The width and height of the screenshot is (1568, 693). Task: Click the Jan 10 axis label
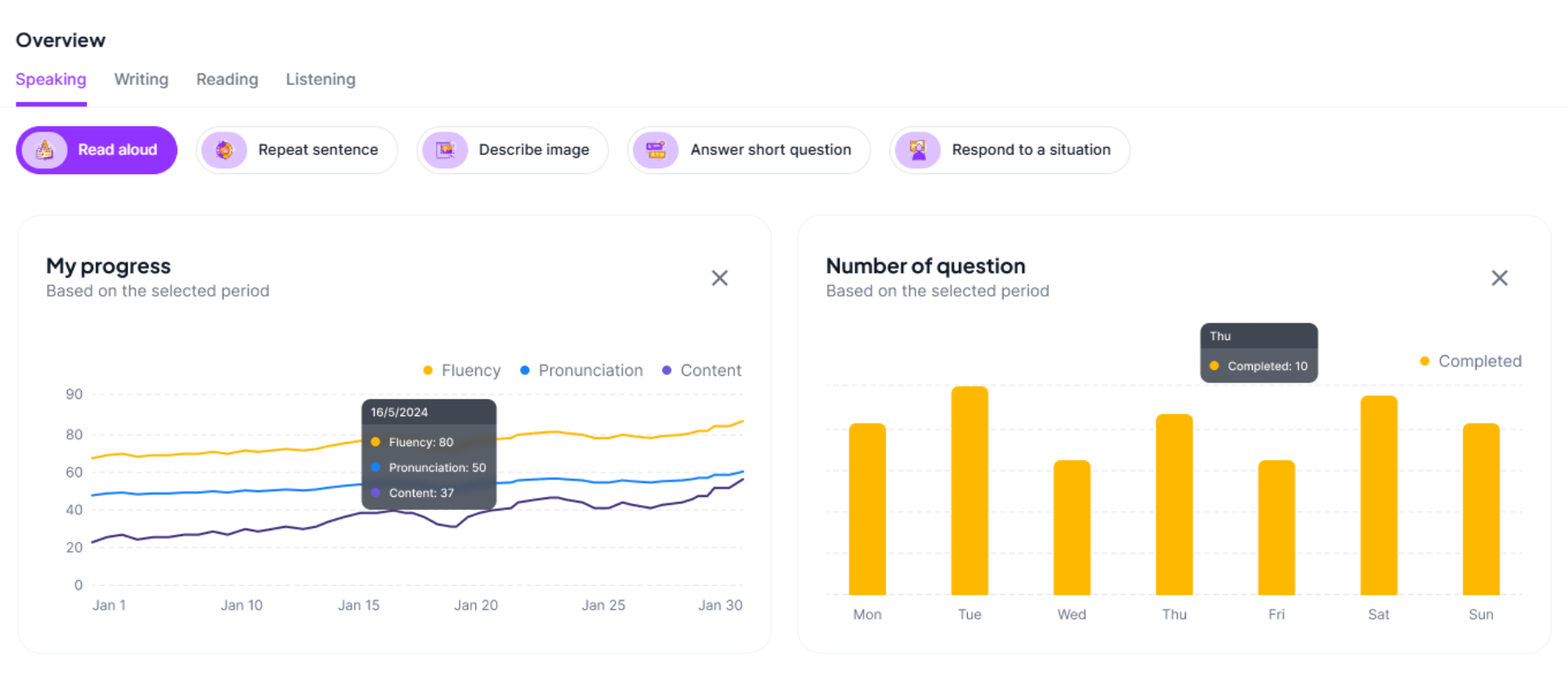point(242,606)
